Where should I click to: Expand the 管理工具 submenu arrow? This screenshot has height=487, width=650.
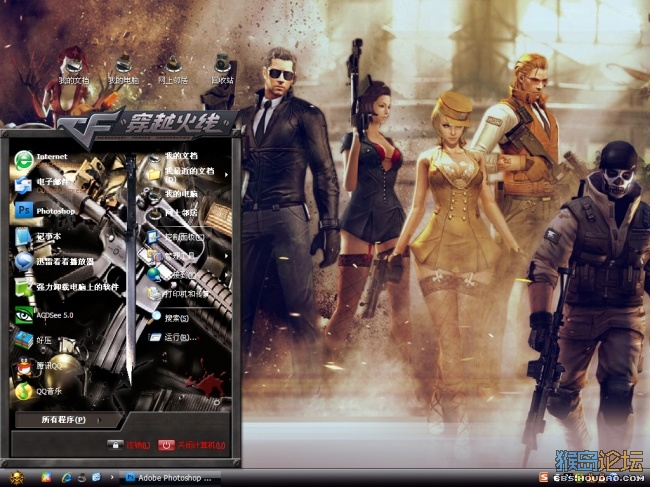pyautogui.click(x=226, y=256)
